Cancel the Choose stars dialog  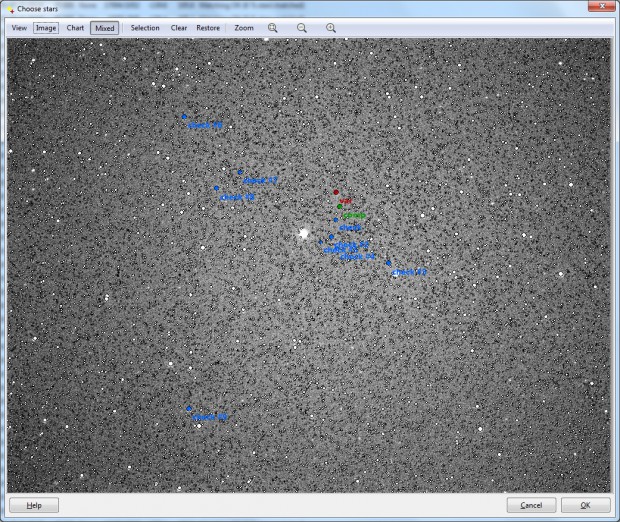point(531,505)
